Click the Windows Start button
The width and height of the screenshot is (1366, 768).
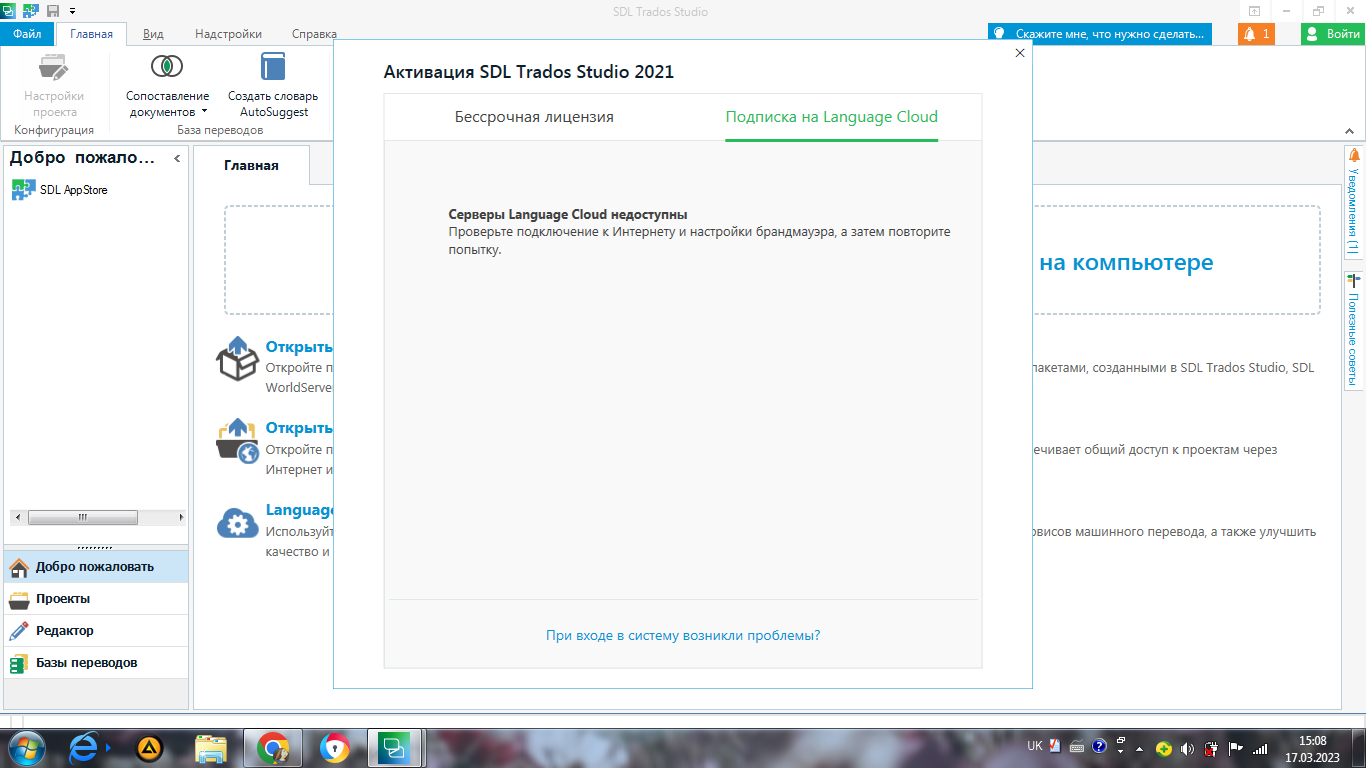tap(24, 747)
